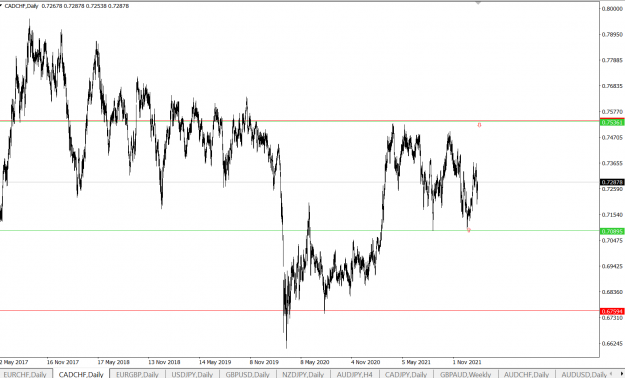Click the 4 Nov 2020 date label
This screenshot has height=378, width=625.
click(x=366, y=362)
